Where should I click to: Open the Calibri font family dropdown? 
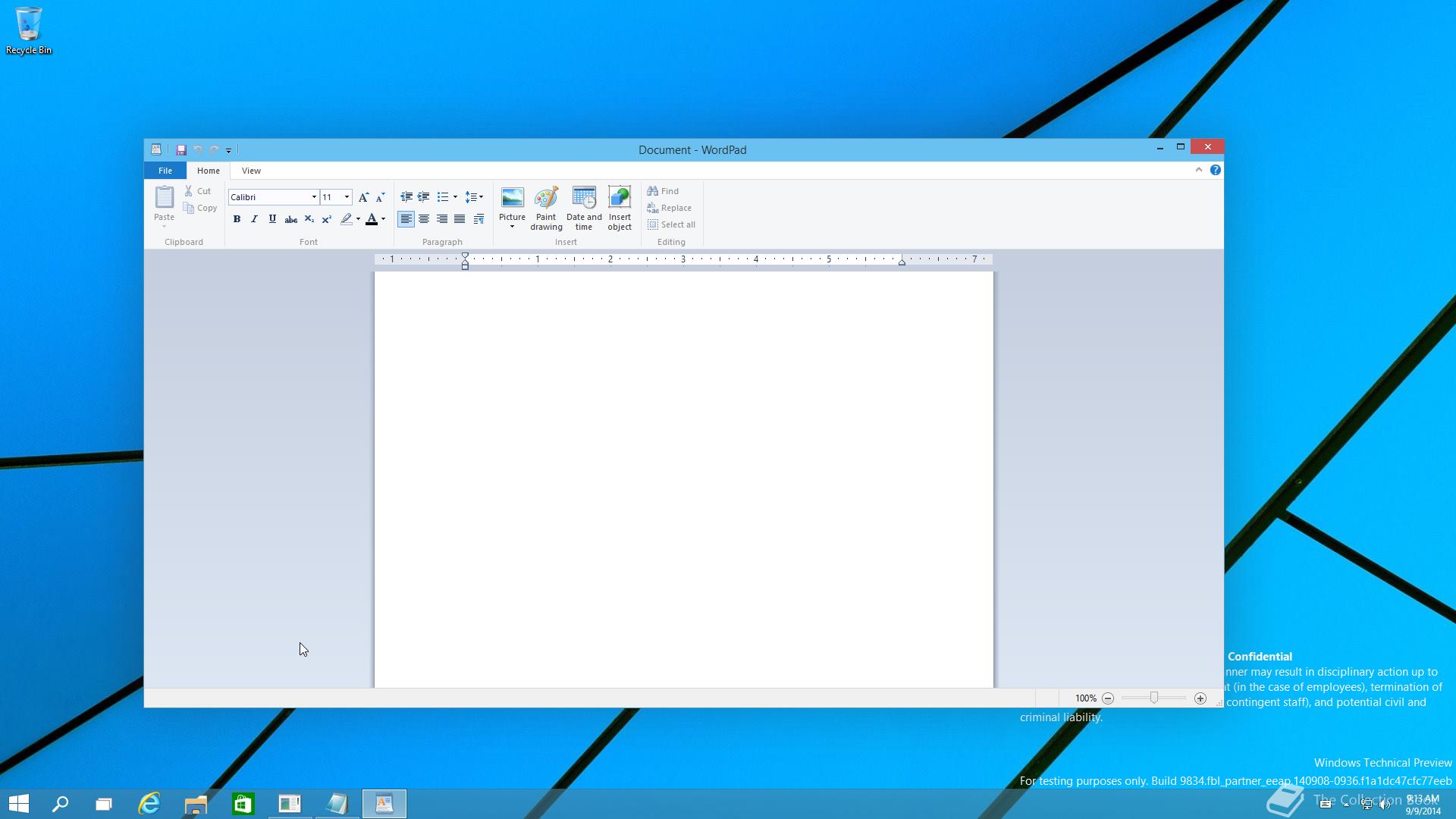[314, 197]
